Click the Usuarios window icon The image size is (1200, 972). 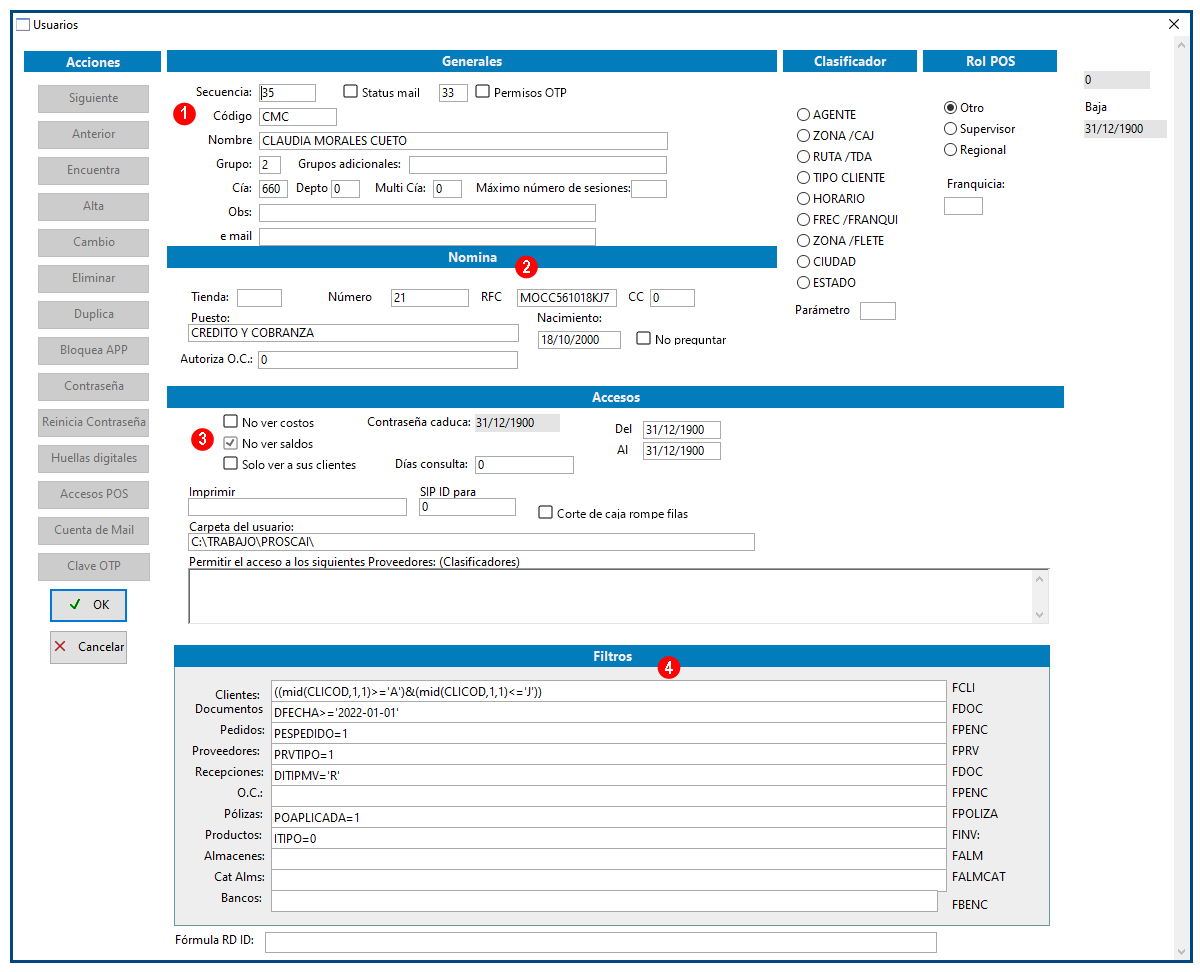tap(23, 24)
